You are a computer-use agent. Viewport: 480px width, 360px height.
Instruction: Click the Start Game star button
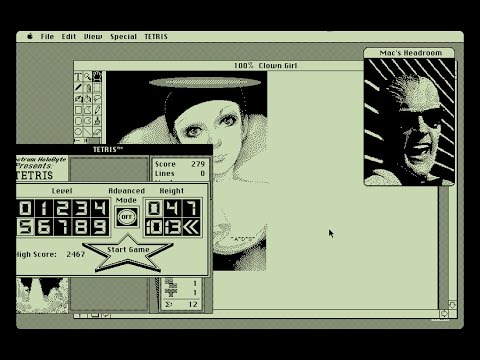(x=128, y=253)
